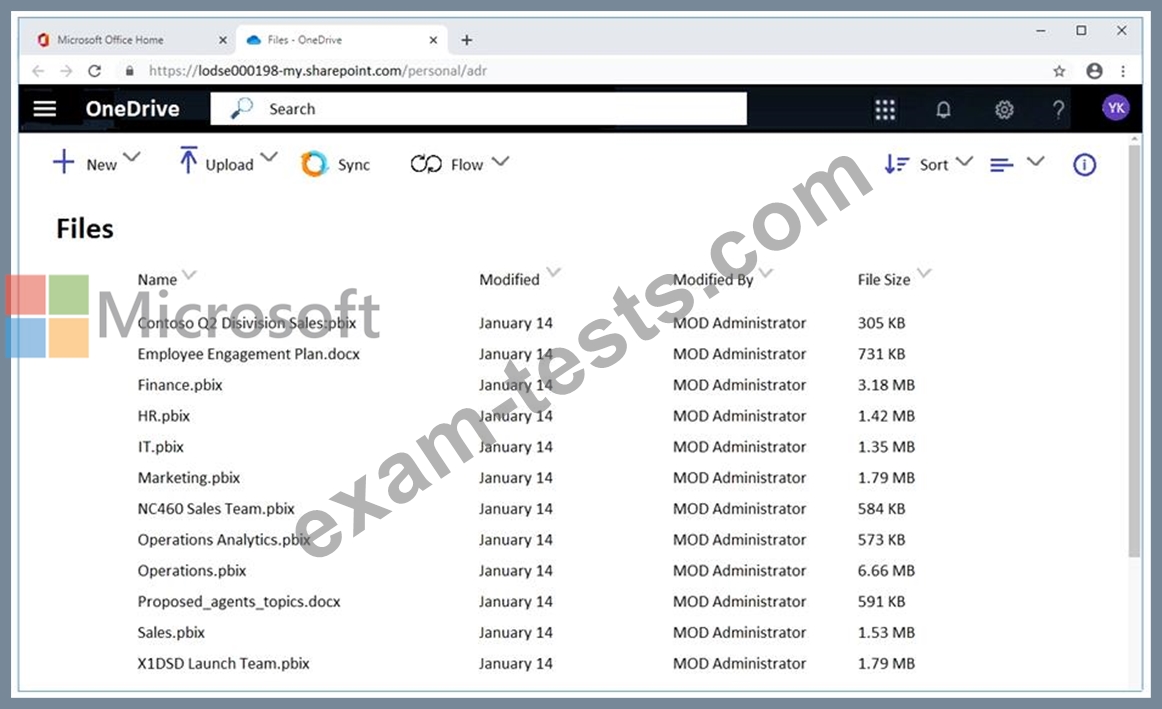Click the search magnifier icon

click(x=242, y=108)
